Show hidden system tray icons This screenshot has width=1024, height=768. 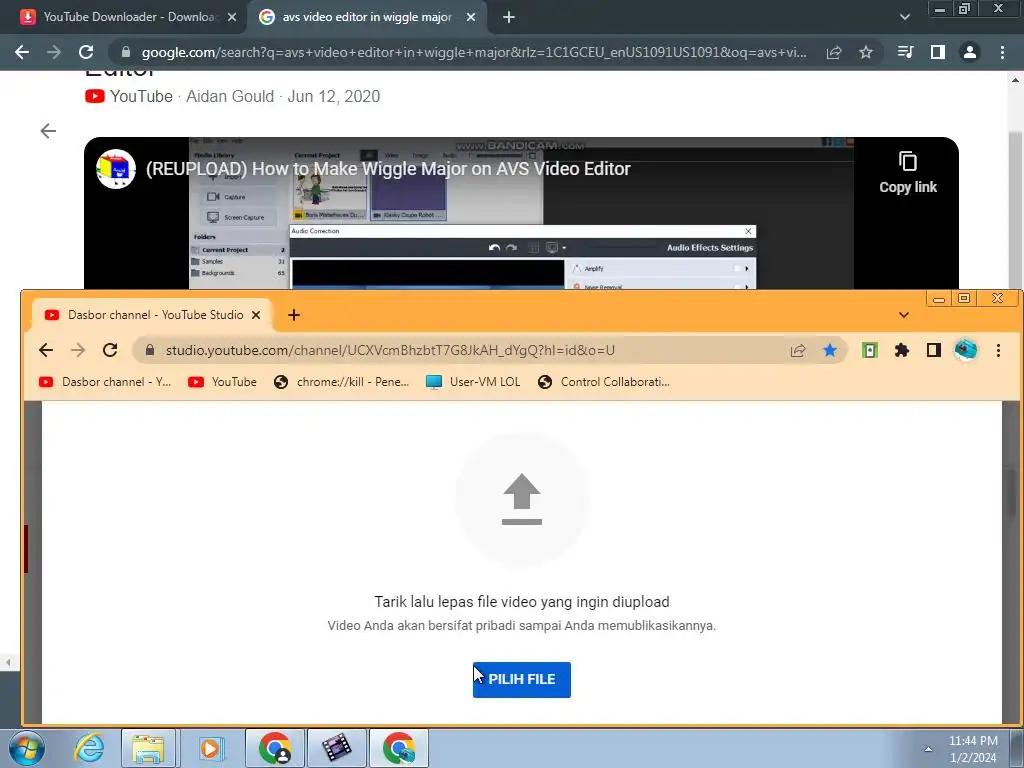click(928, 749)
